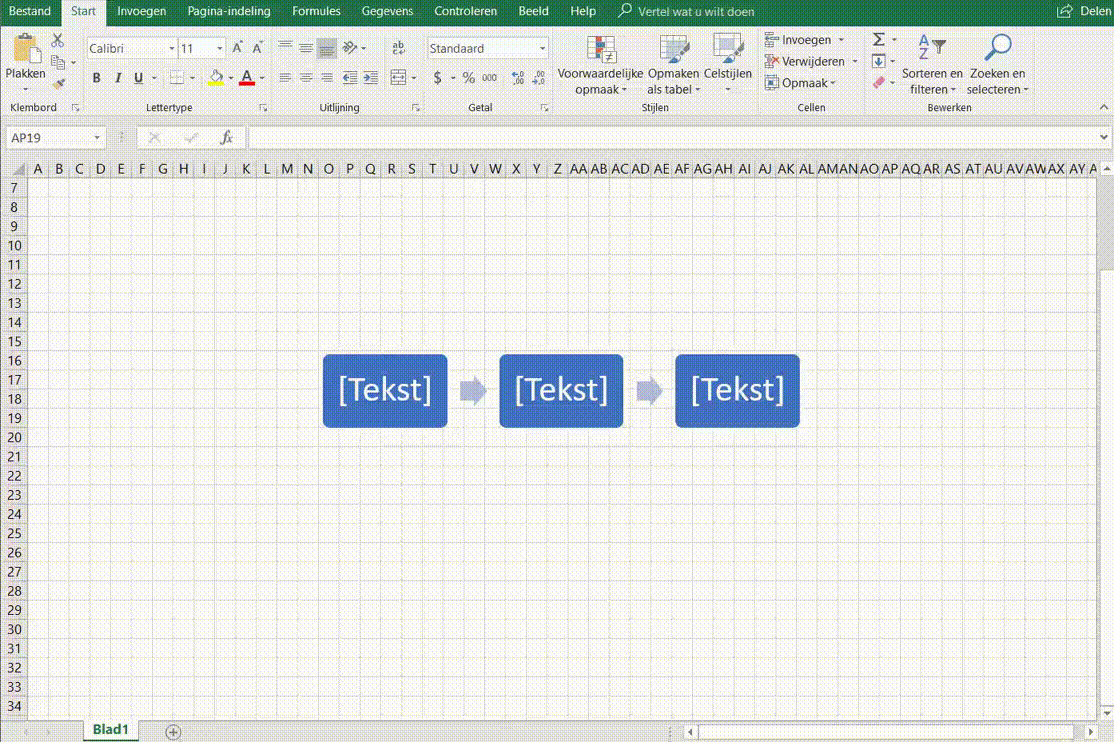Image resolution: width=1114 pixels, height=742 pixels.
Task: Open Voorwaardelijke opmaak menu
Action: pyautogui.click(x=600, y=65)
